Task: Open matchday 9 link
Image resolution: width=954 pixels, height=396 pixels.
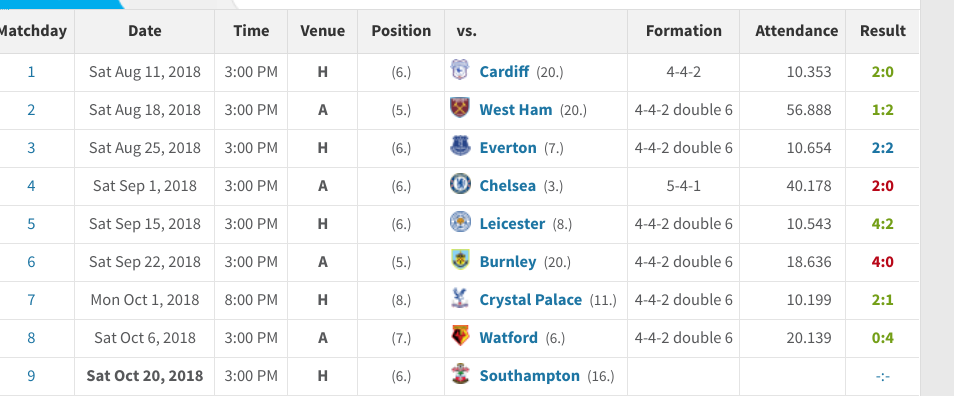Action: pyautogui.click(x=31, y=376)
